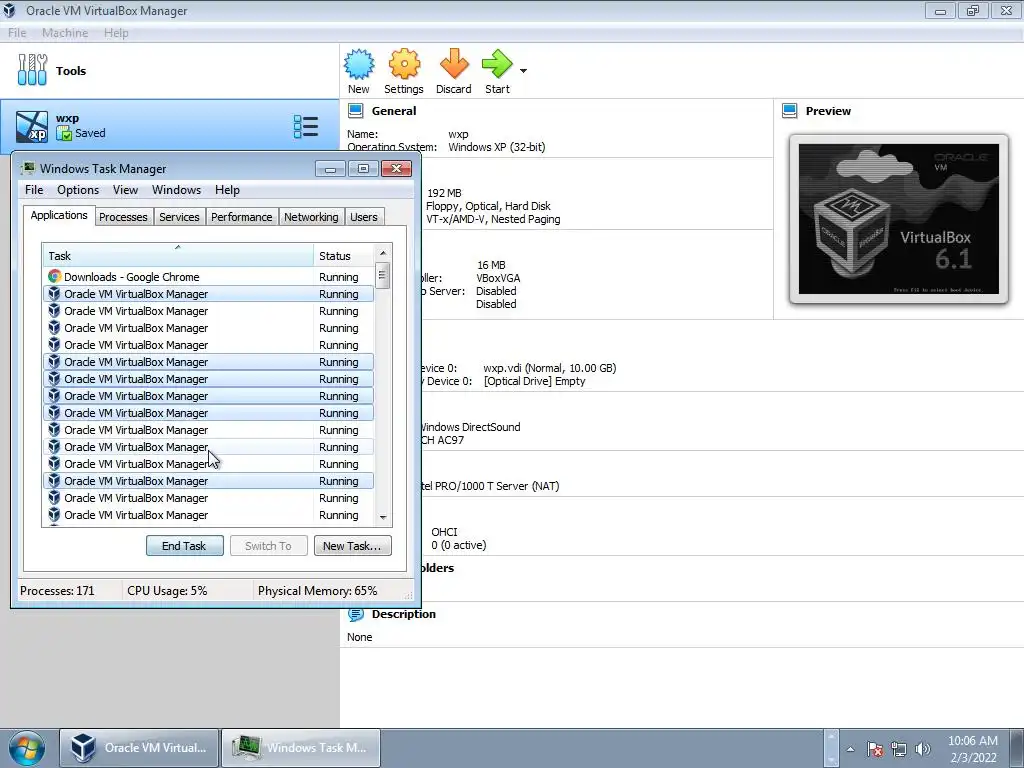
Task: Click the New Task... button
Action: (x=353, y=546)
